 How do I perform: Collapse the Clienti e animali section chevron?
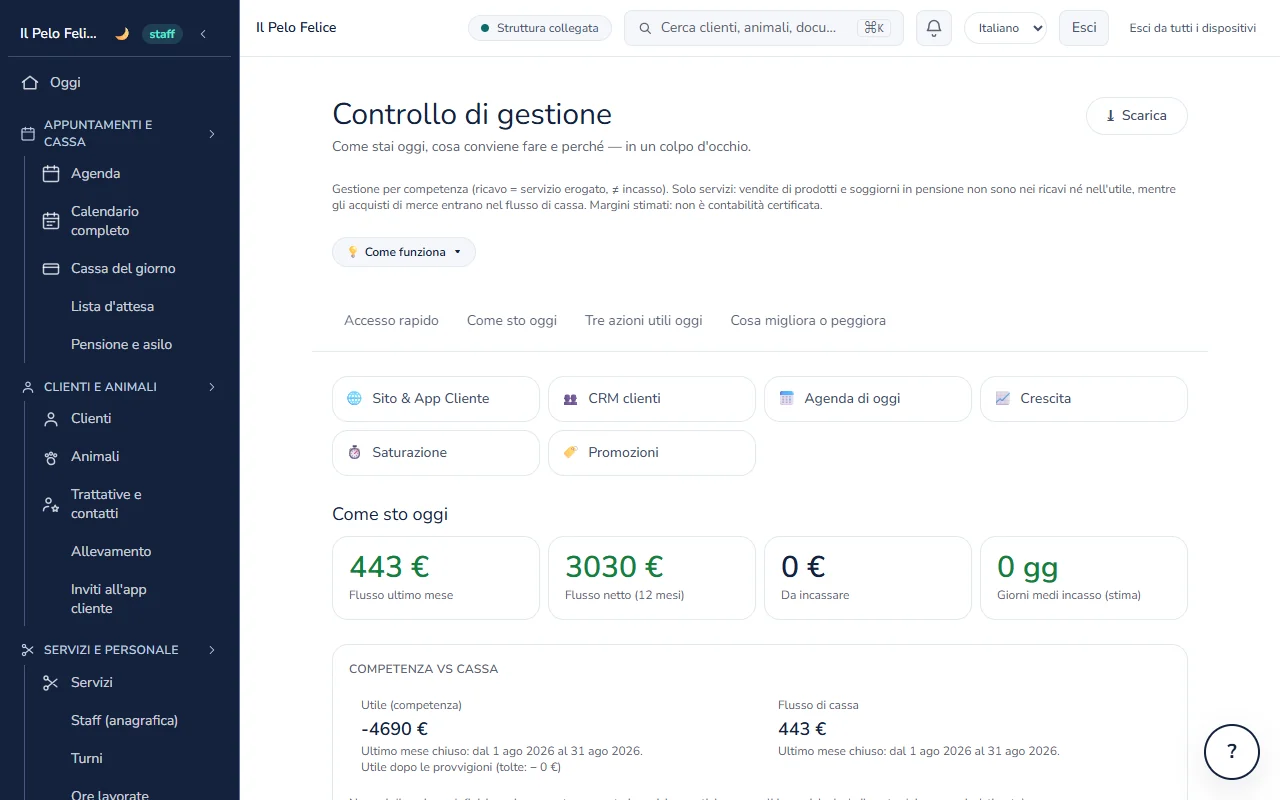(211, 387)
